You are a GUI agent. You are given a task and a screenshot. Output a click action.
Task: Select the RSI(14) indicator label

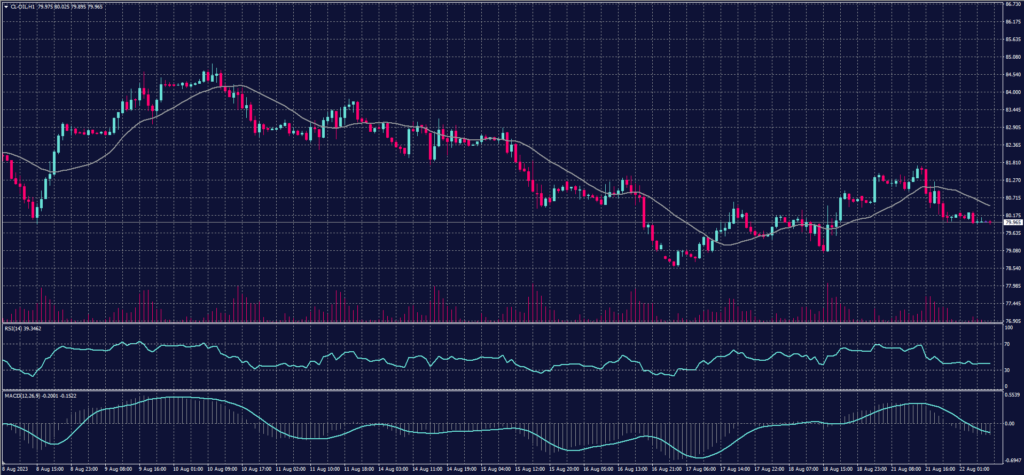pyautogui.click(x=14, y=327)
